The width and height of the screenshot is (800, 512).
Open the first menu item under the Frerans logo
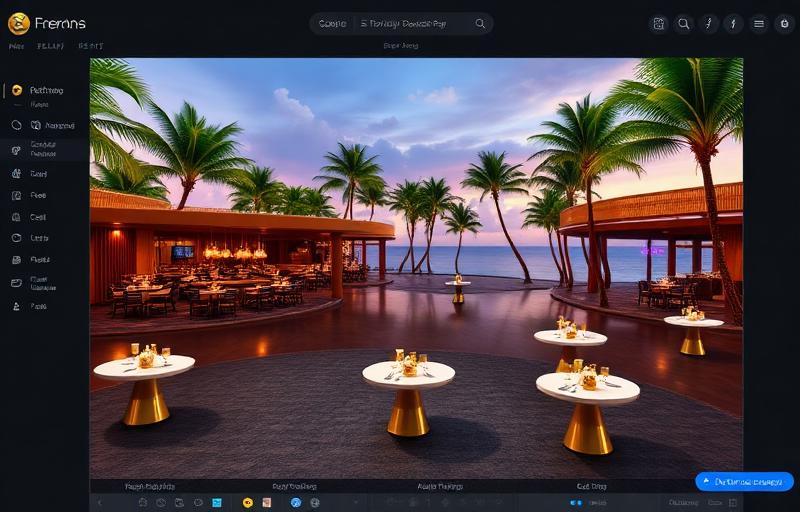tap(16, 46)
